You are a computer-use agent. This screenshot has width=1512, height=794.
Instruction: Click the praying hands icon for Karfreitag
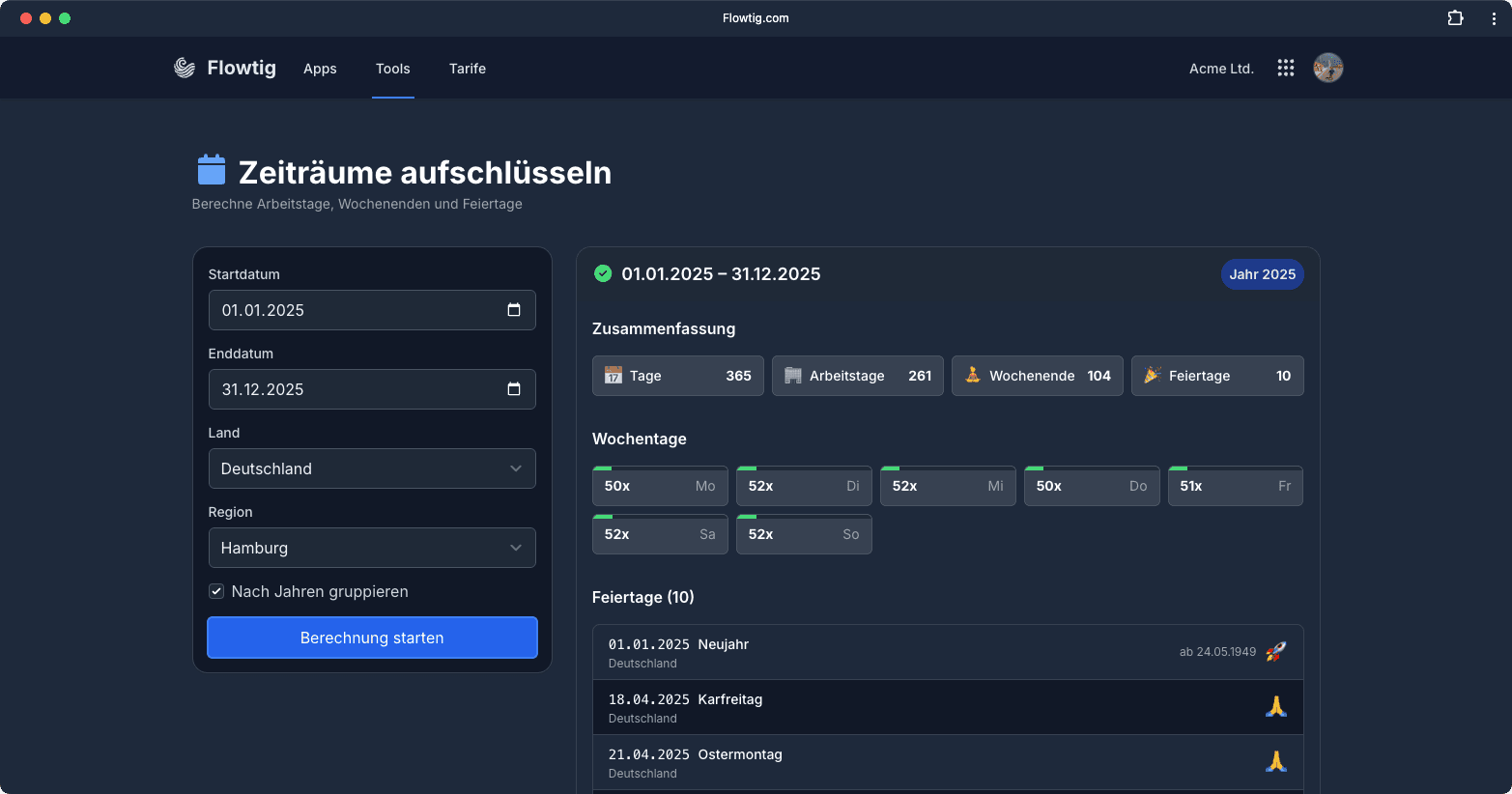1276,707
